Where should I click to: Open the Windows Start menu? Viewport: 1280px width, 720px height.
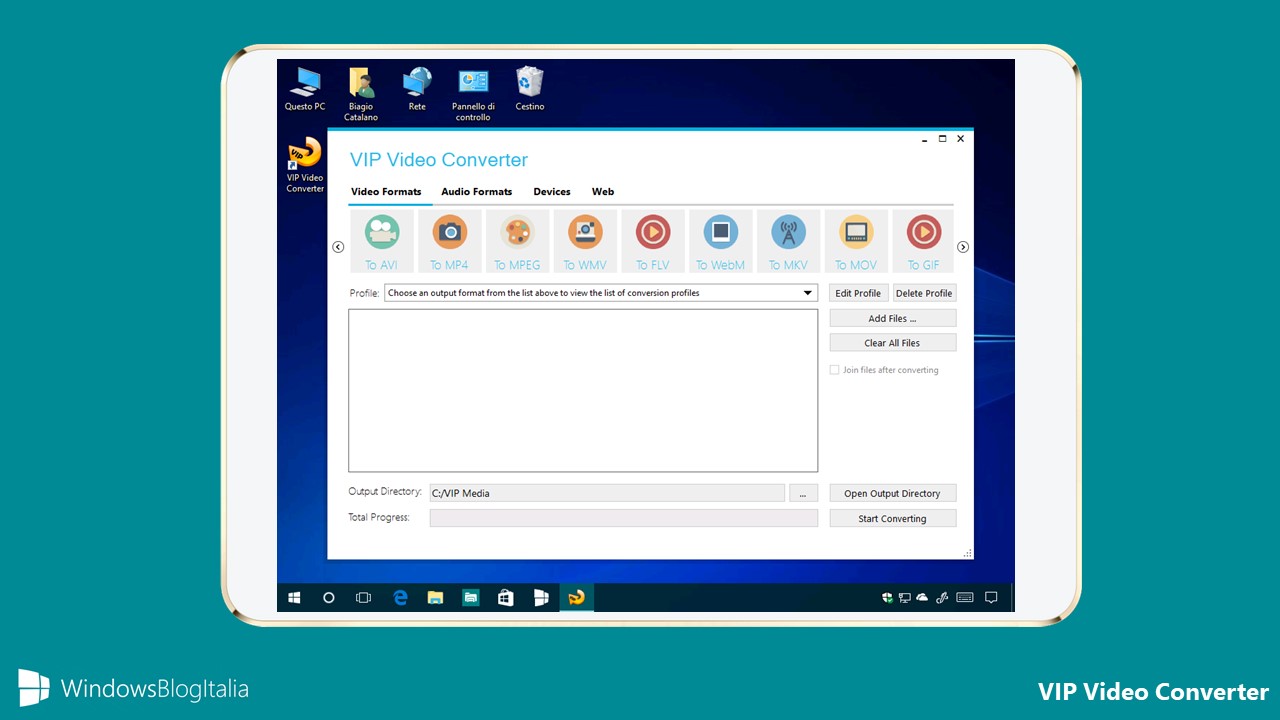(x=294, y=598)
